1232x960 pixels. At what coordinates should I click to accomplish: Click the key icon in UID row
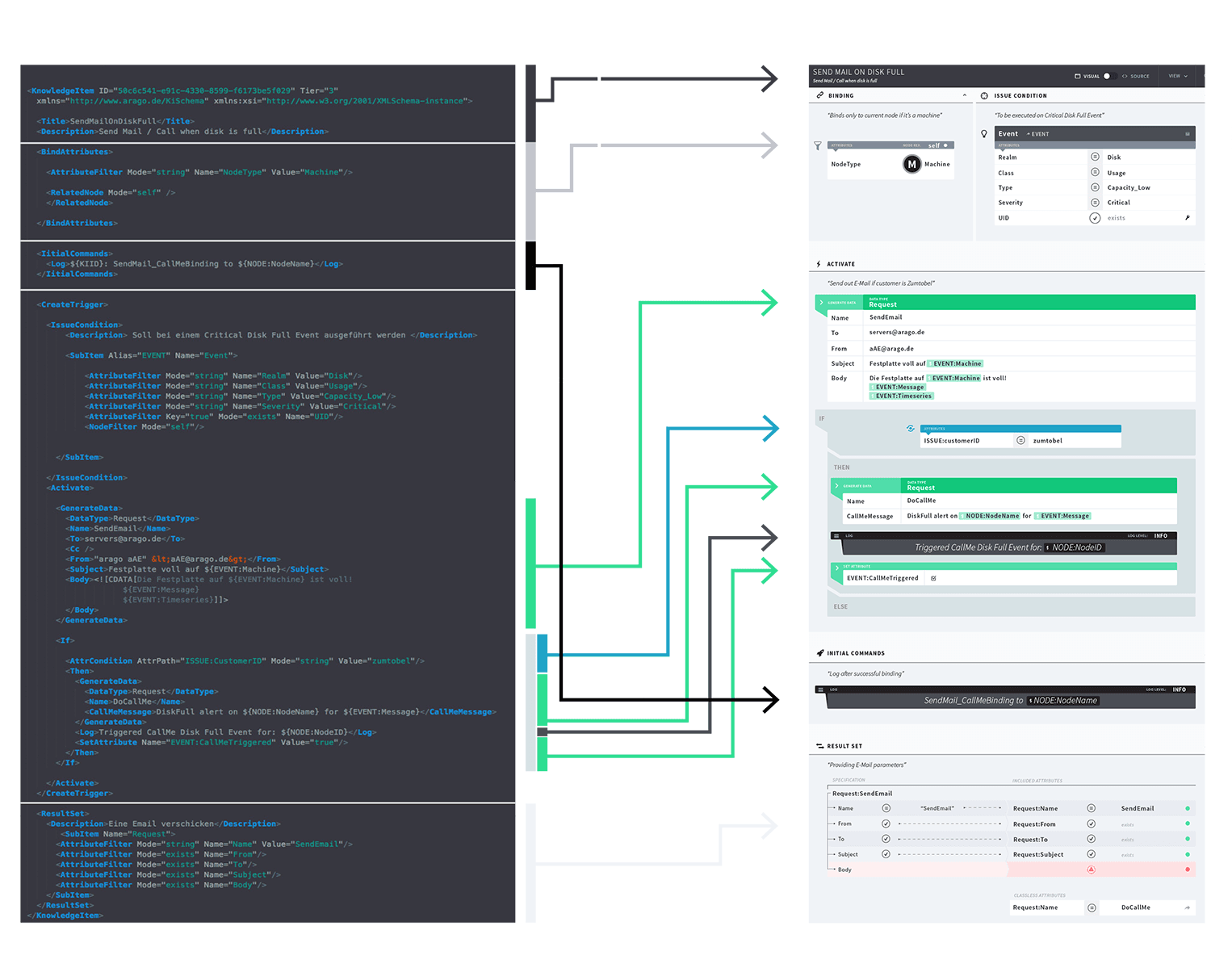(x=1187, y=218)
